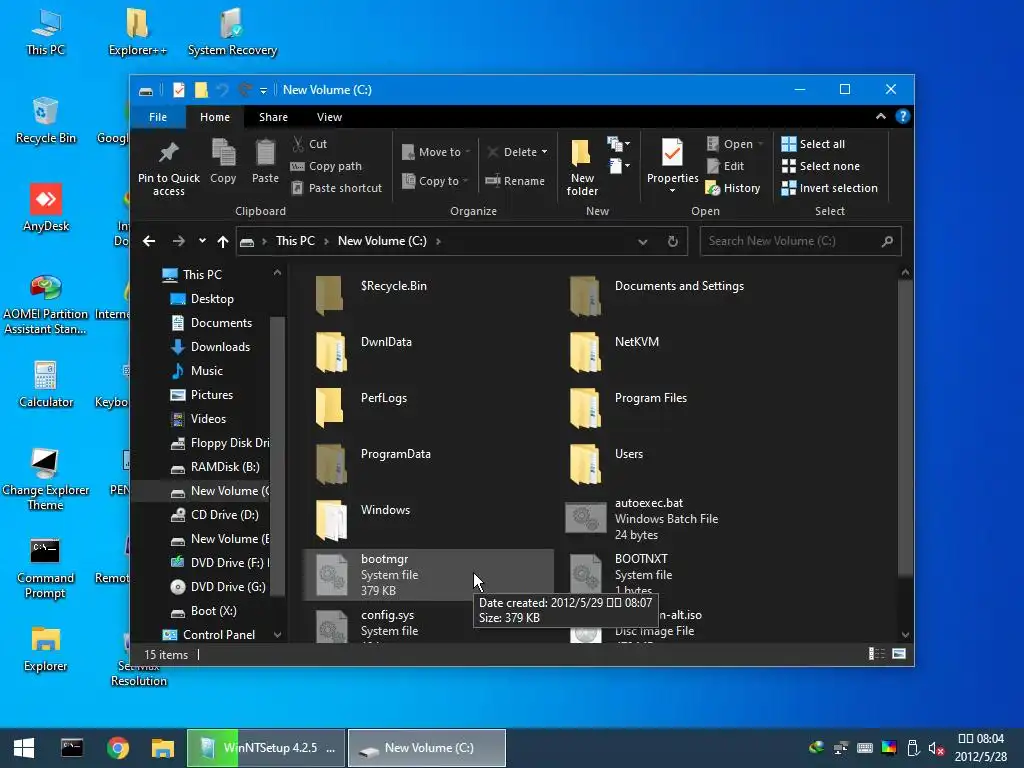The image size is (1024, 768).
Task: Click Select all in ribbon
Action: point(813,144)
